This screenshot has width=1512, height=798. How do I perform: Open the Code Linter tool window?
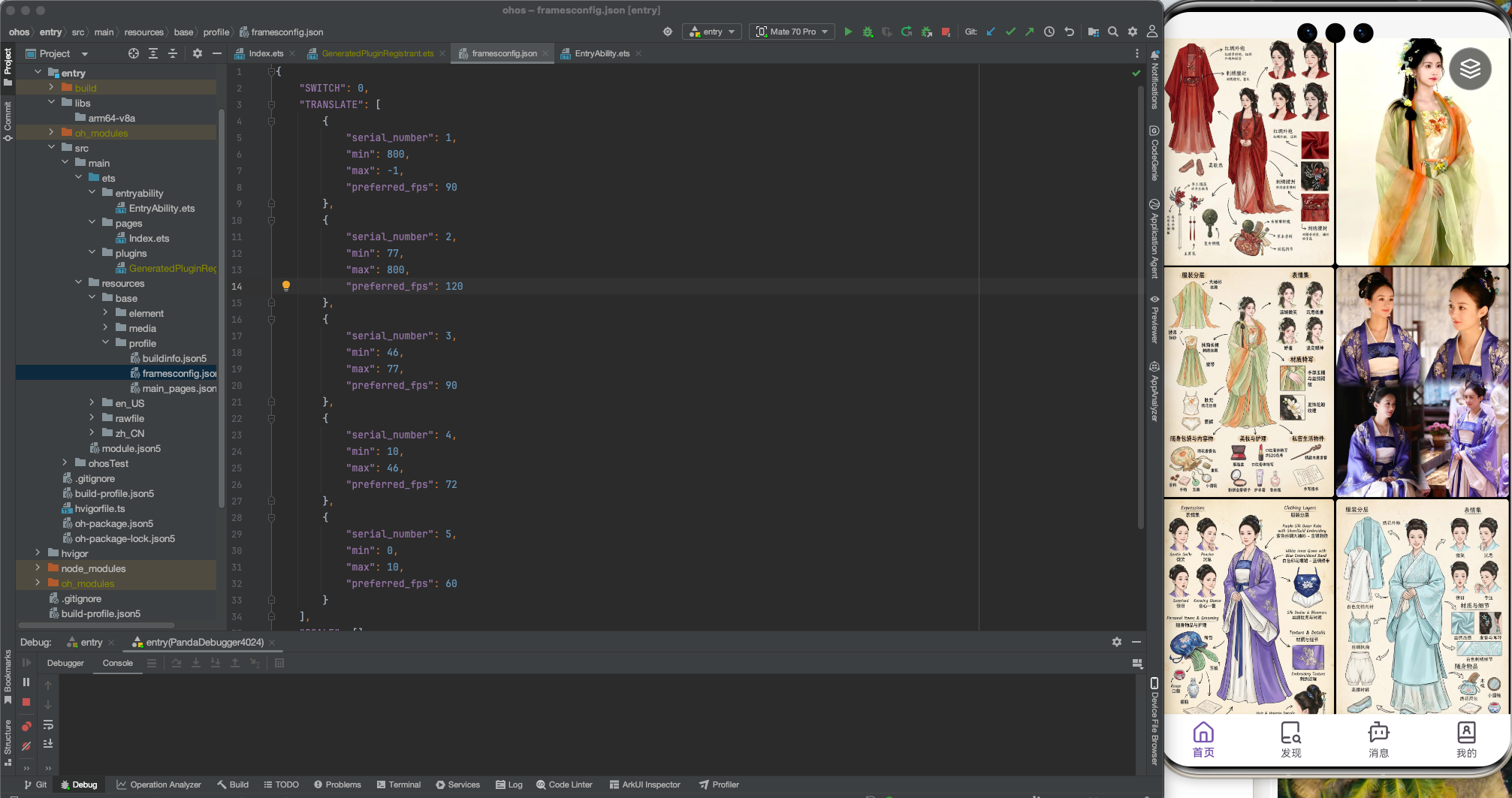563,784
